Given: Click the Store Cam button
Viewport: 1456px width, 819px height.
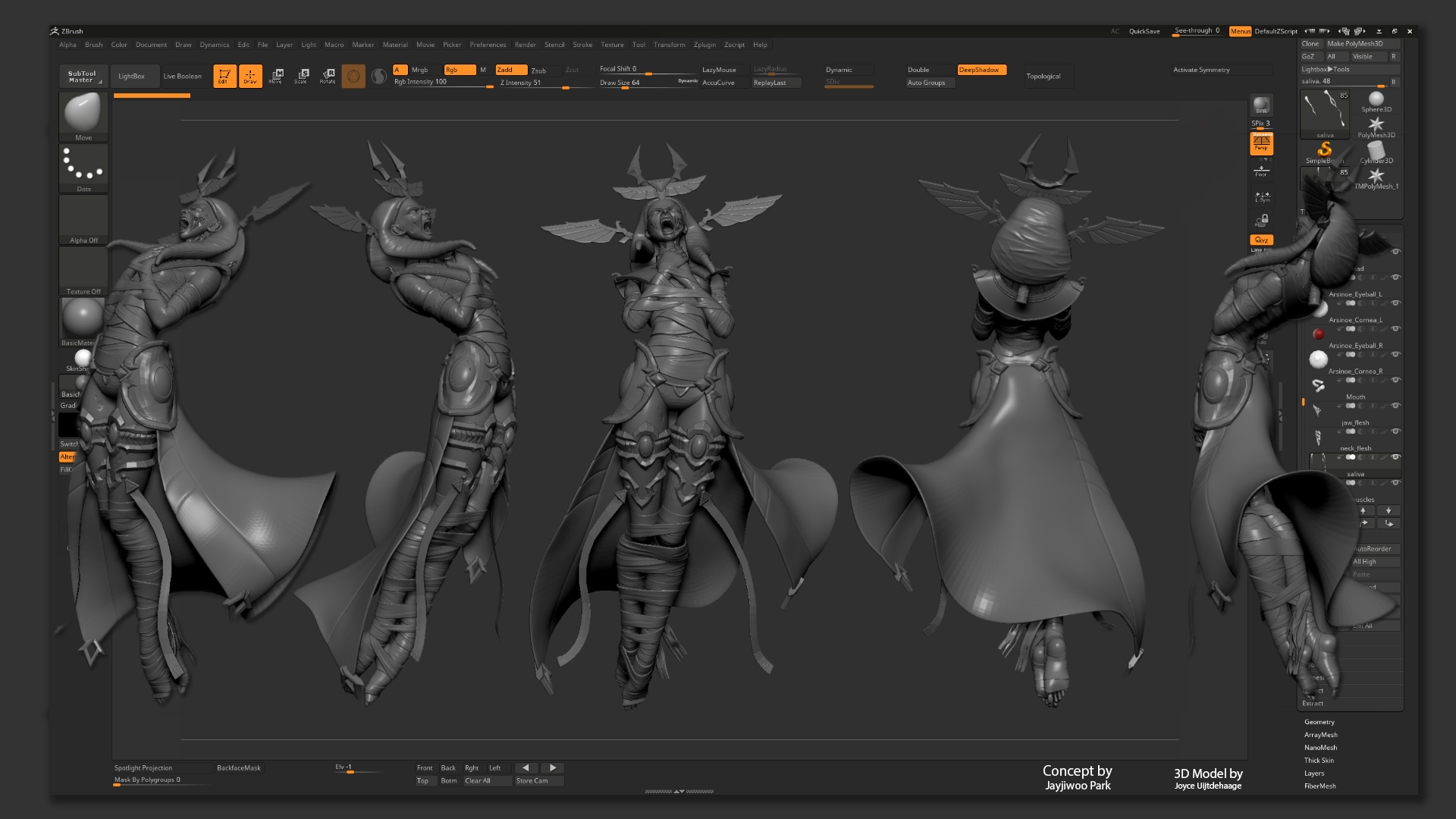Looking at the screenshot, I should (539, 781).
